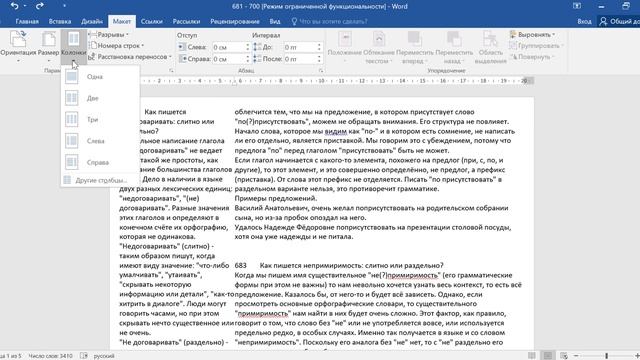The image size is (640, 360).
Task: Click Переместить вперед bring forward button
Action: click(415, 47)
